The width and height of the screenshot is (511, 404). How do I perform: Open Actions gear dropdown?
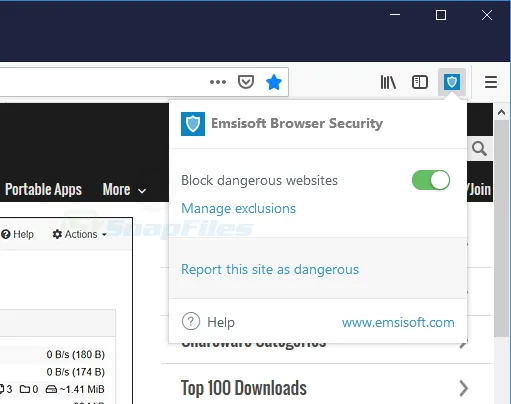[x=79, y=234]
